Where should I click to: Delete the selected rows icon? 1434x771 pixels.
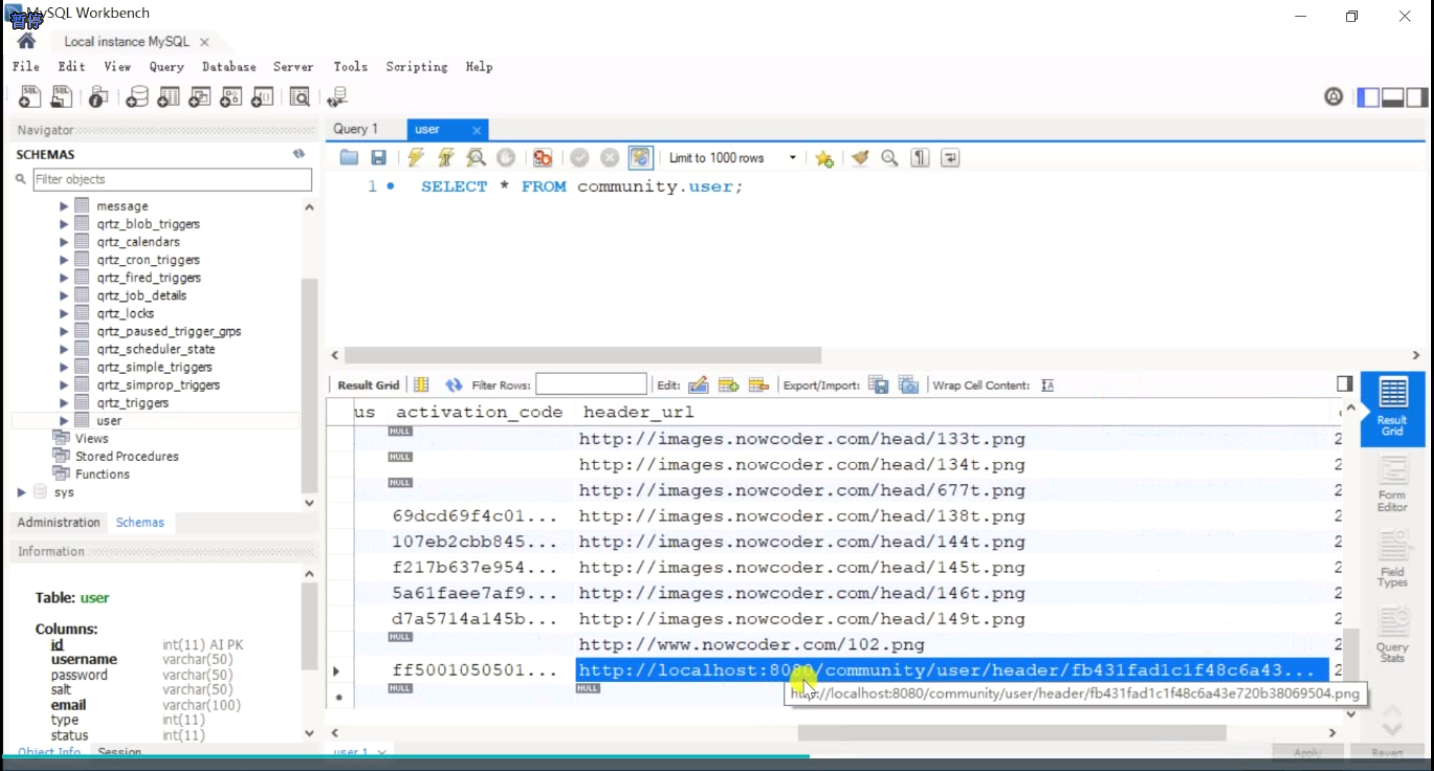click(759, 385)
